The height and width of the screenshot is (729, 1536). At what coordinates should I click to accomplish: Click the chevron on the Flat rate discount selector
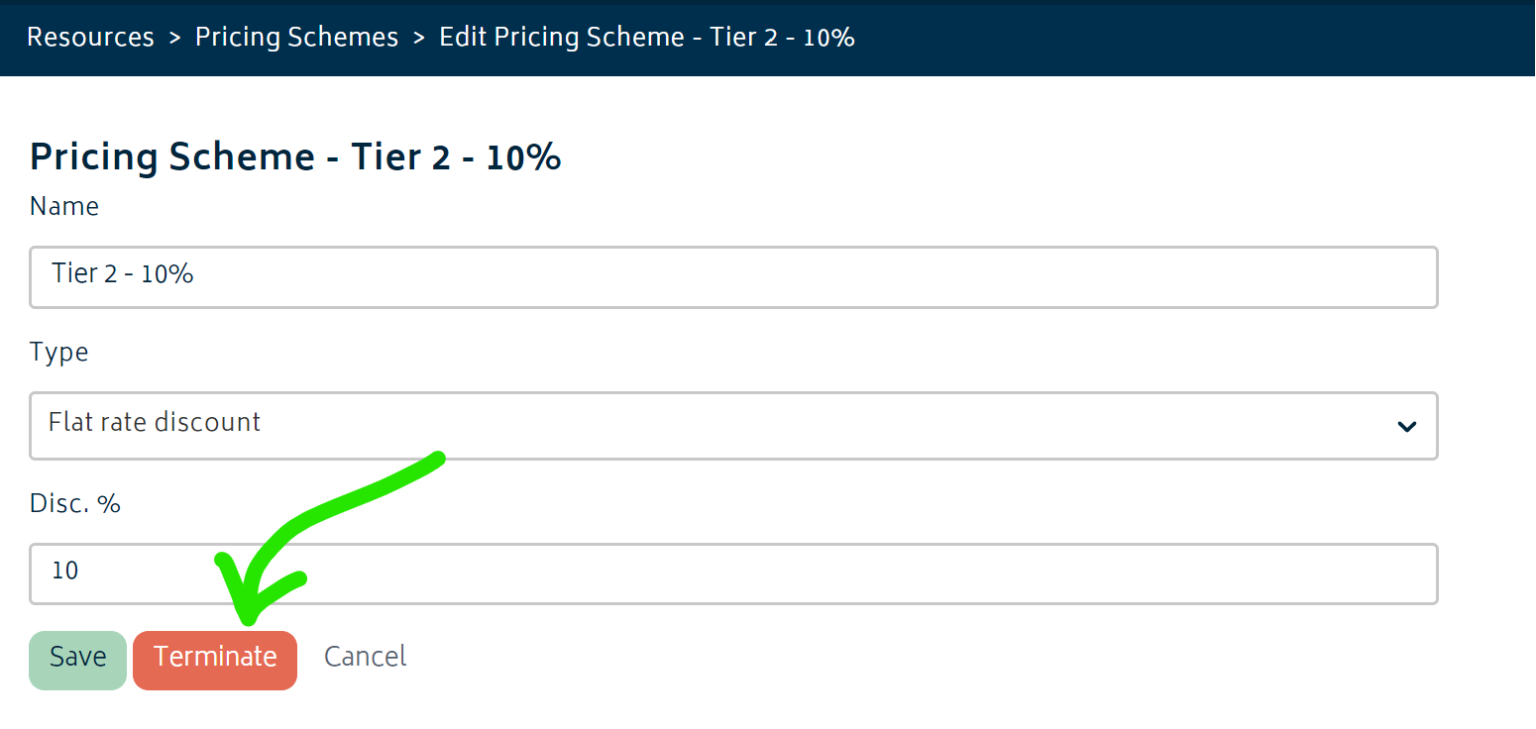(1405, 426)
